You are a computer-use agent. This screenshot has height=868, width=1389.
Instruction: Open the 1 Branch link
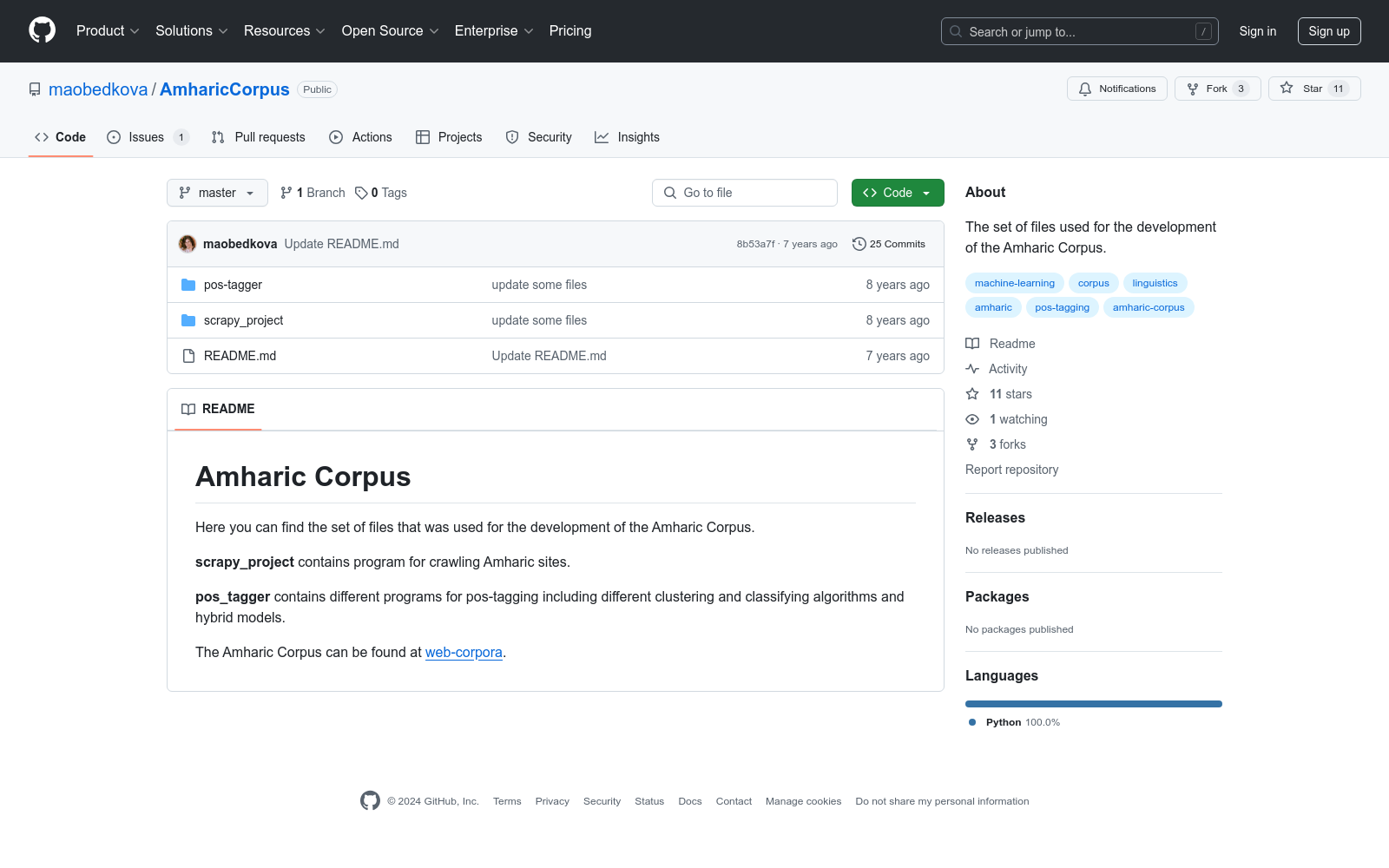coord(313,193)
